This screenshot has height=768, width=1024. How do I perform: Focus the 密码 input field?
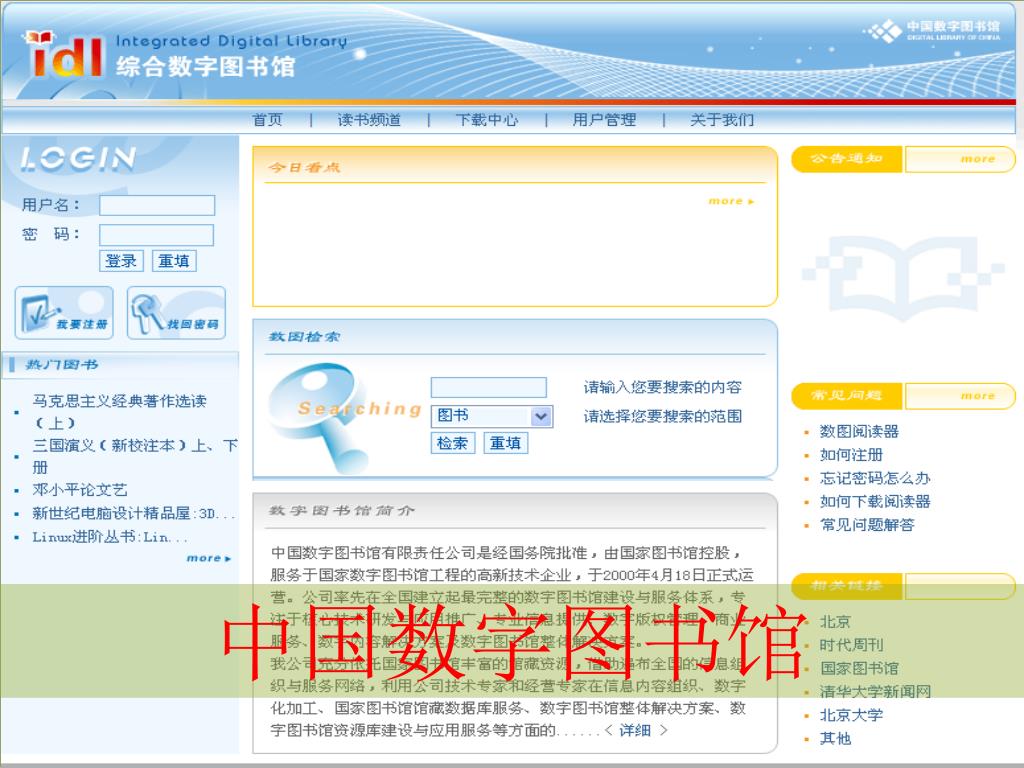click(x=156, y=235)
